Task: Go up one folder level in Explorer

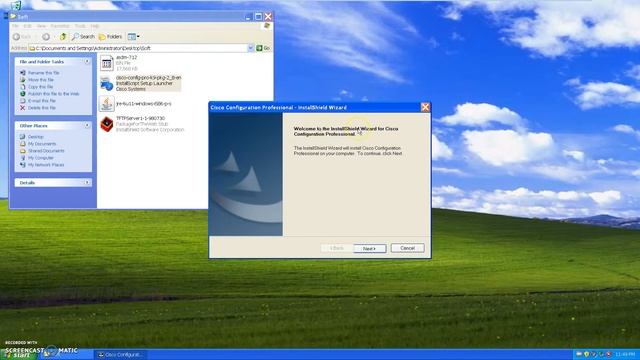Action: click(63, 37)
